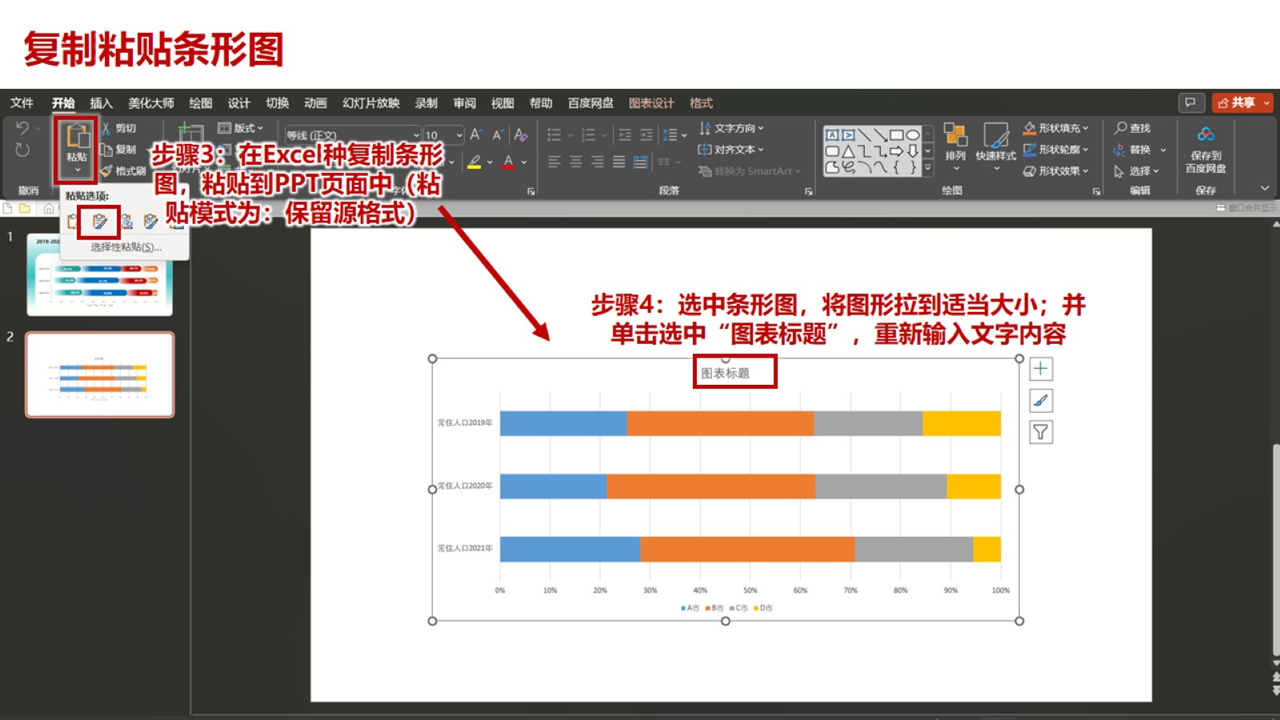Click the Chart Styles brush icon
The image size is (1280, 720).
click(x=1040, y=400)
